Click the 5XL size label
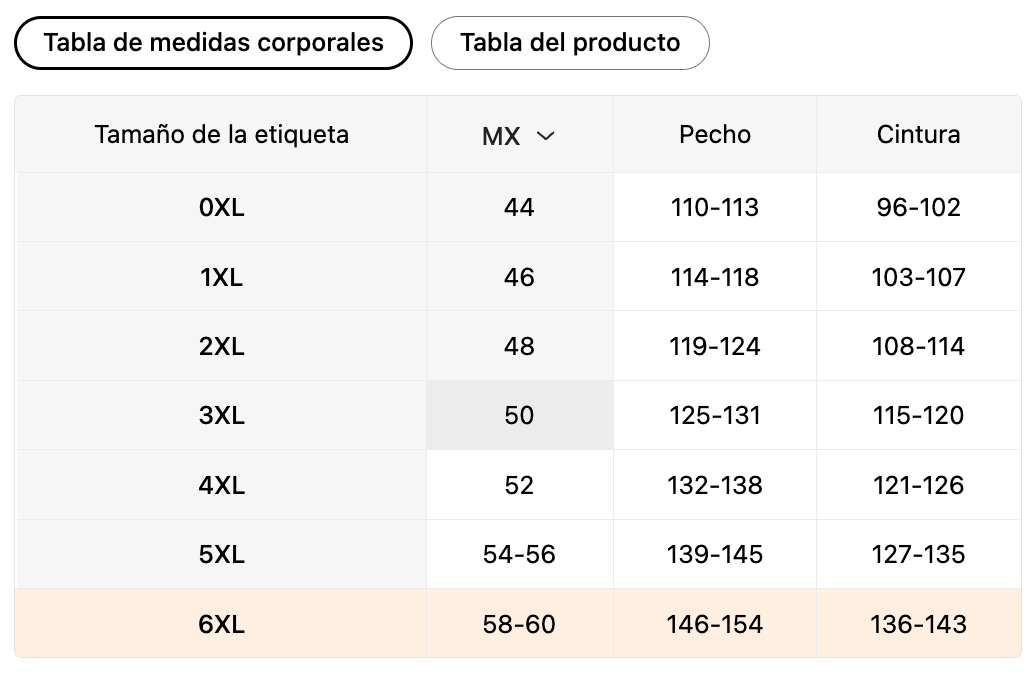 pos(221,554)
